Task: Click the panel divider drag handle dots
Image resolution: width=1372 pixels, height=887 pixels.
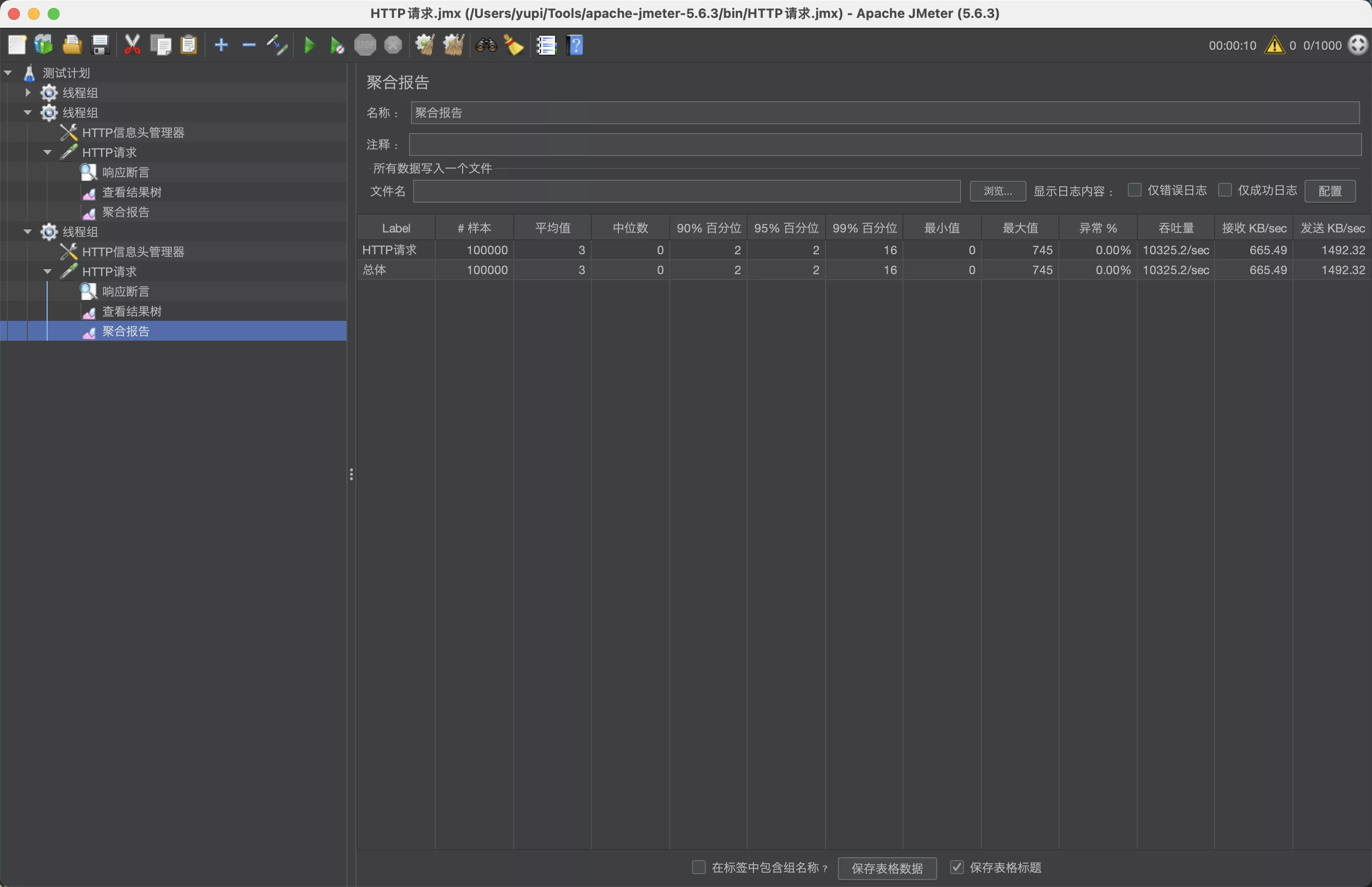Action: click(x=351, y=474)
